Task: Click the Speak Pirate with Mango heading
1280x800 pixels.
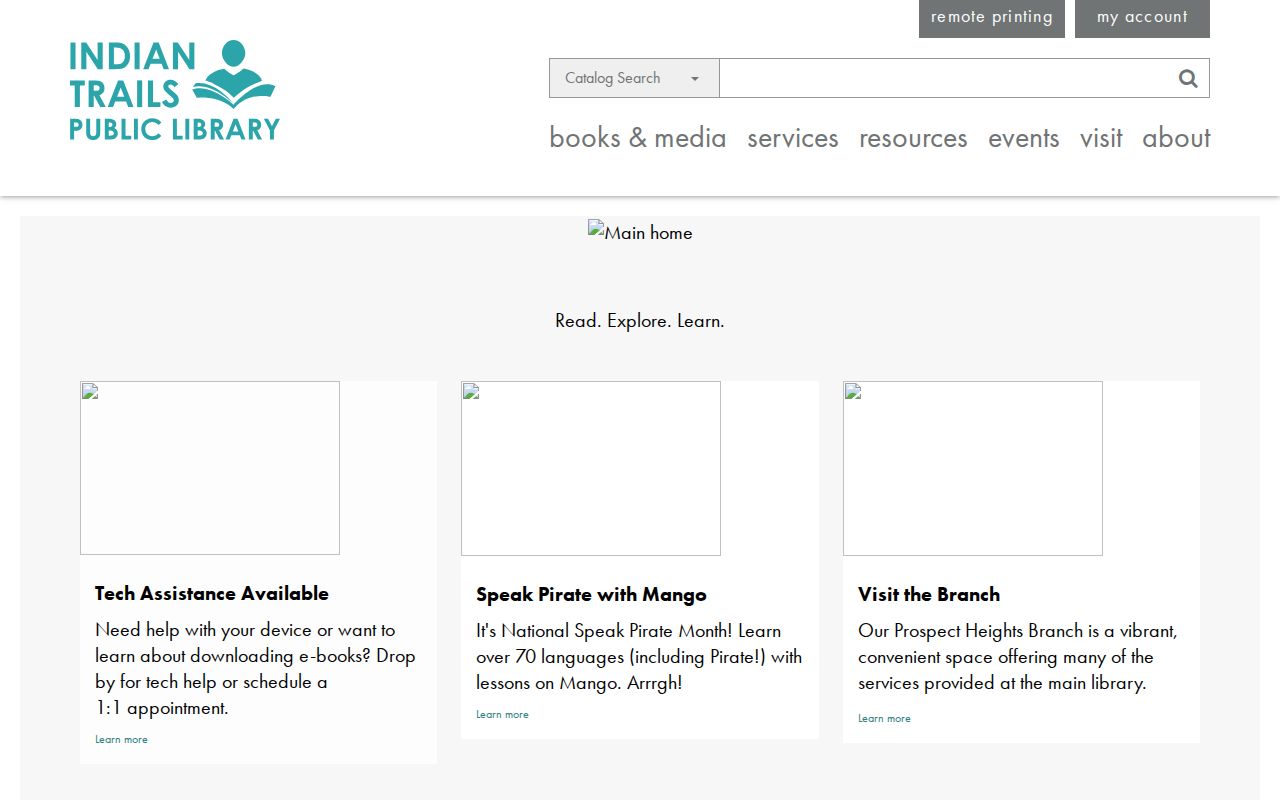Action: [591, 594]
